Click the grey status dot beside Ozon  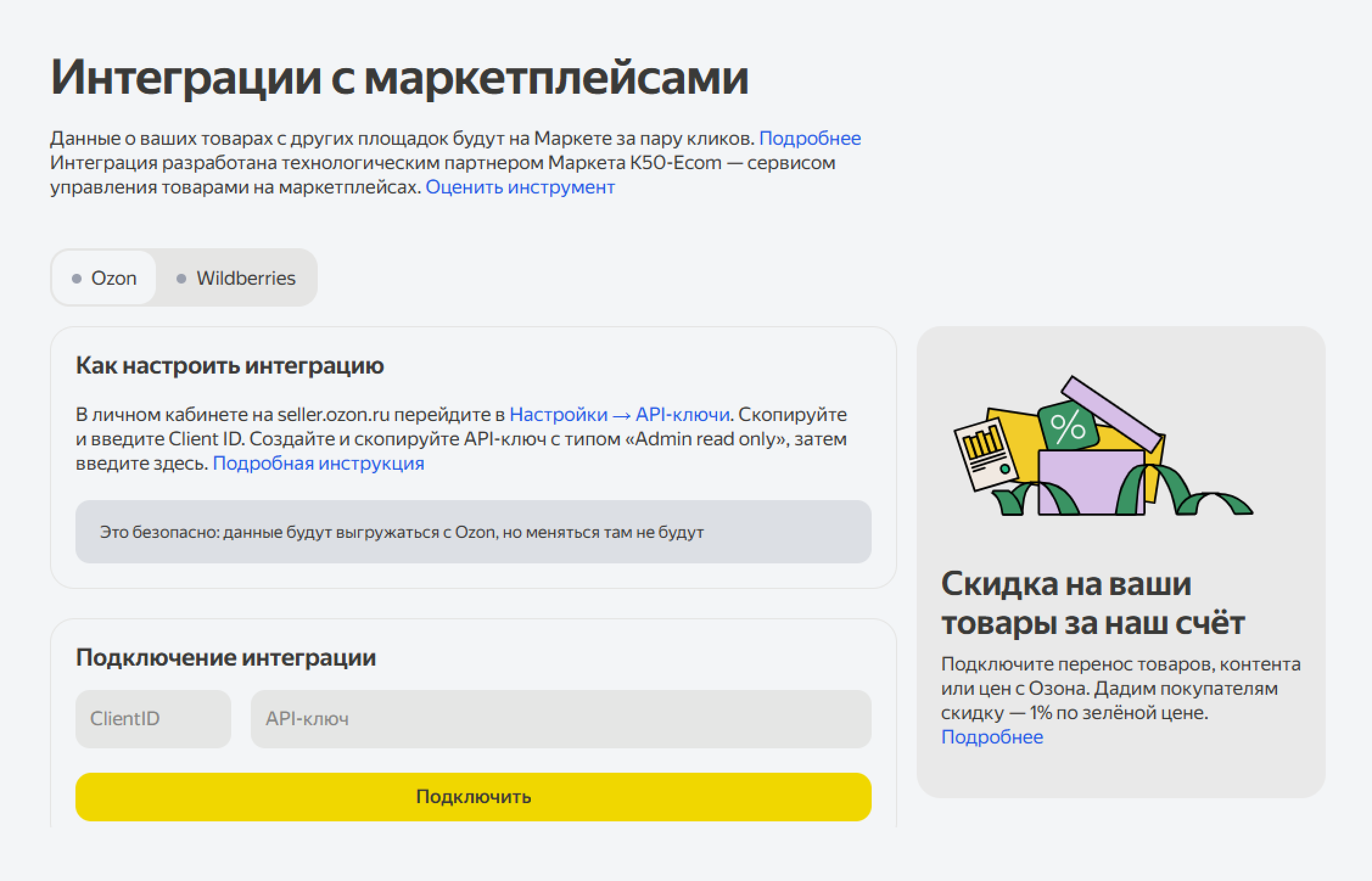point(77,279)
